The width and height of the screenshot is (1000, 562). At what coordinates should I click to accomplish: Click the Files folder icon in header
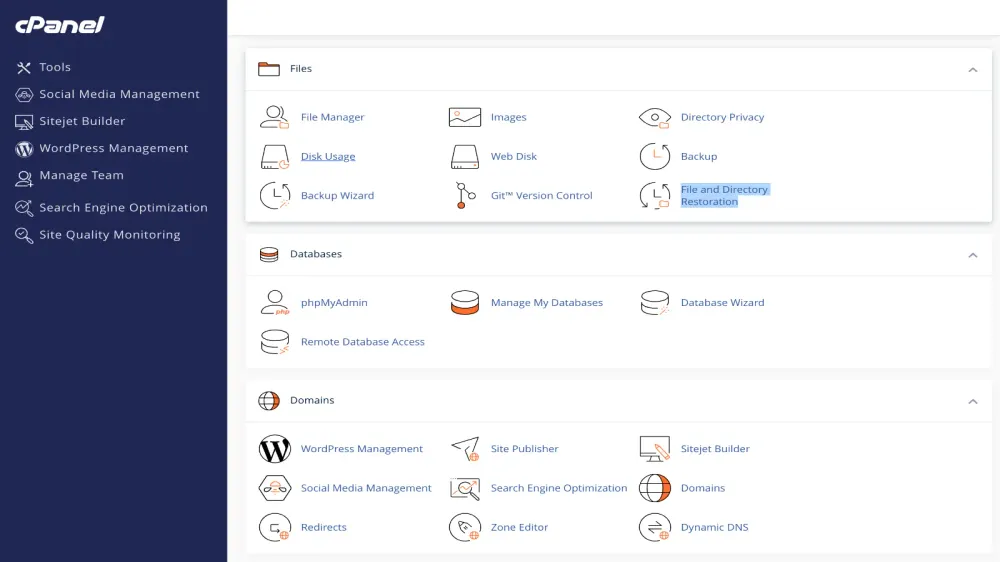(268, 68)
